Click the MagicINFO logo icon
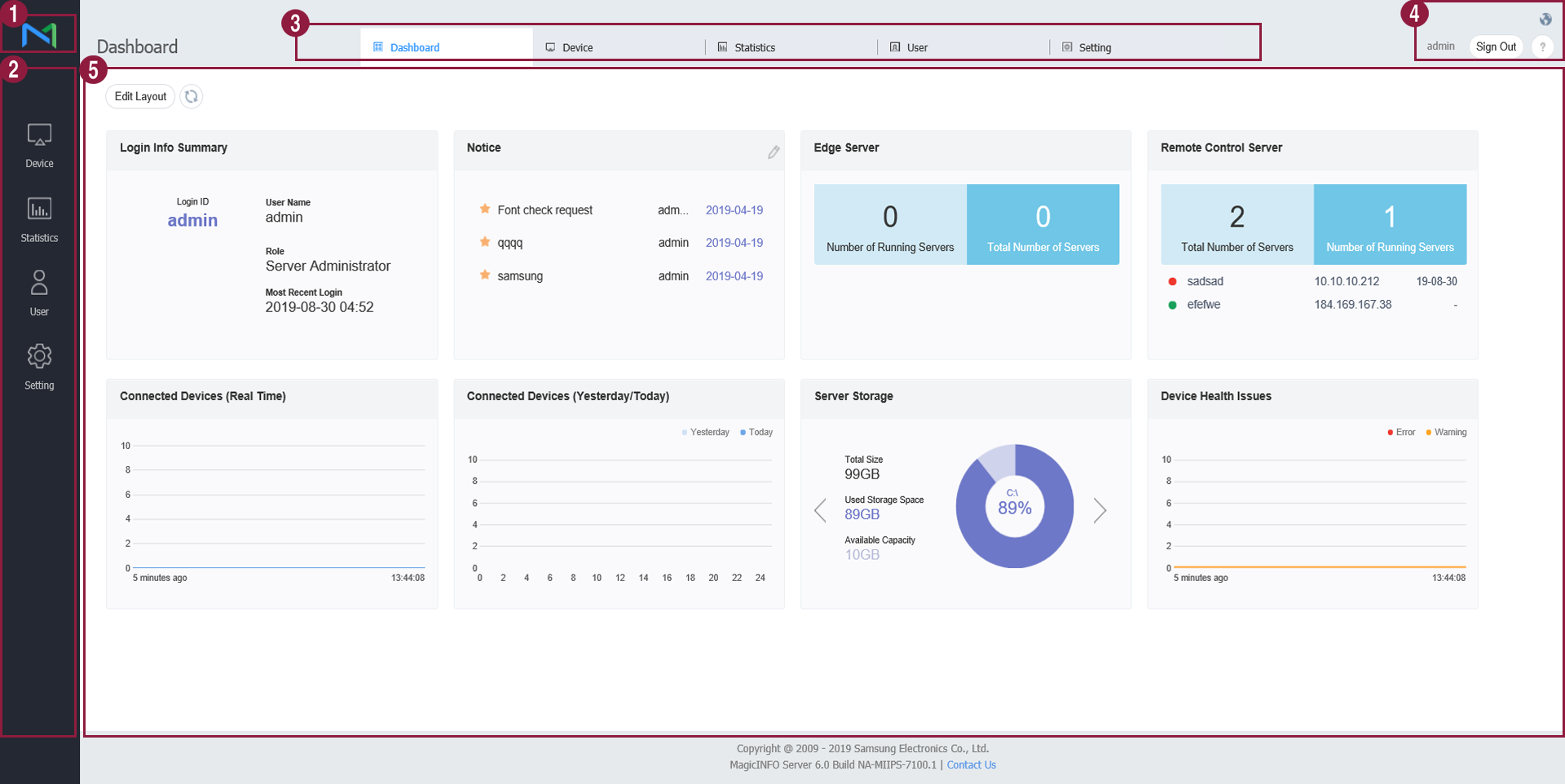Image resolution: width=1565 pixels, height=784 pixels. (x=39, y=35)
